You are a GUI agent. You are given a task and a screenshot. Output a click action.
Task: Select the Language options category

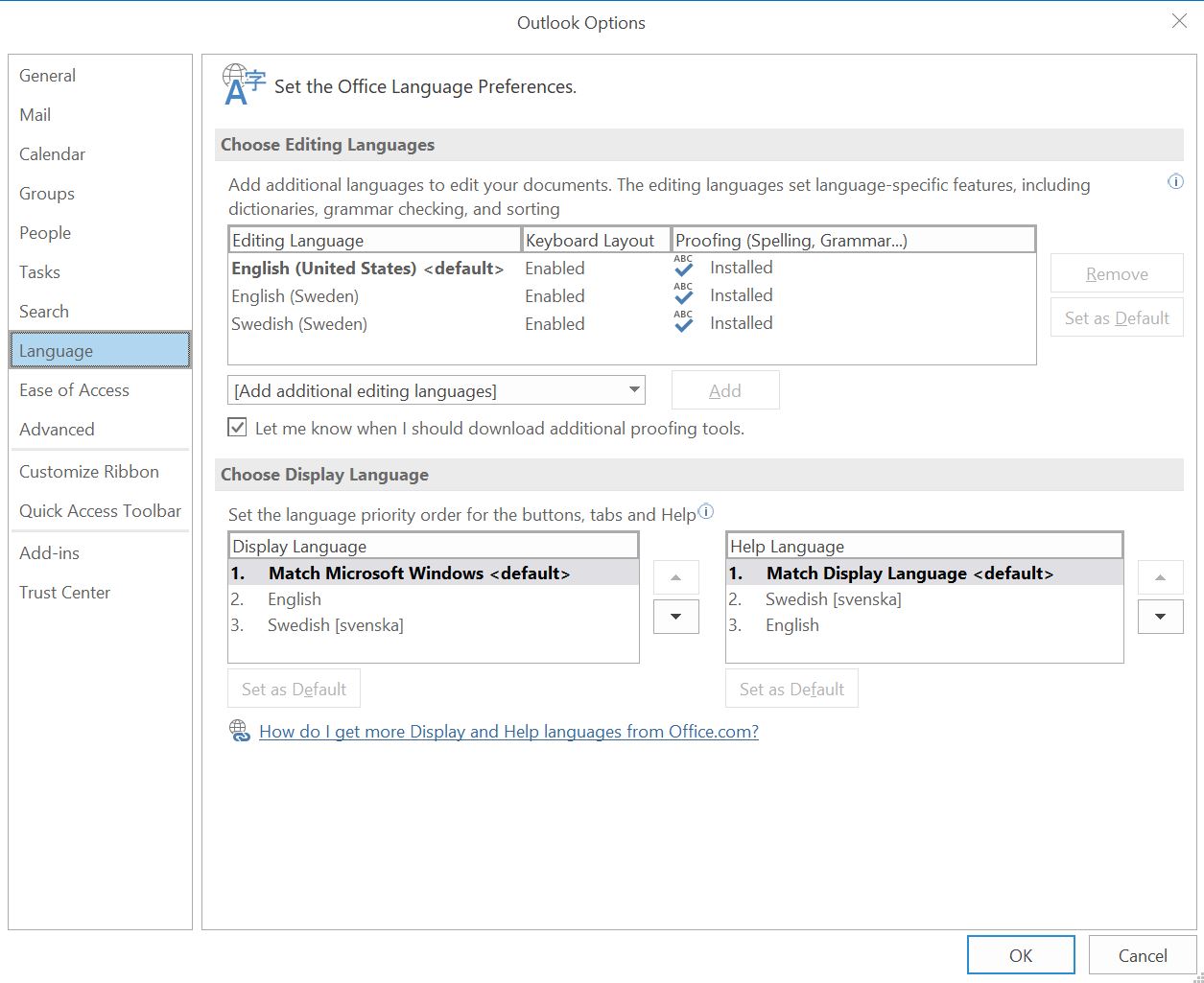(x=100, y=351)
